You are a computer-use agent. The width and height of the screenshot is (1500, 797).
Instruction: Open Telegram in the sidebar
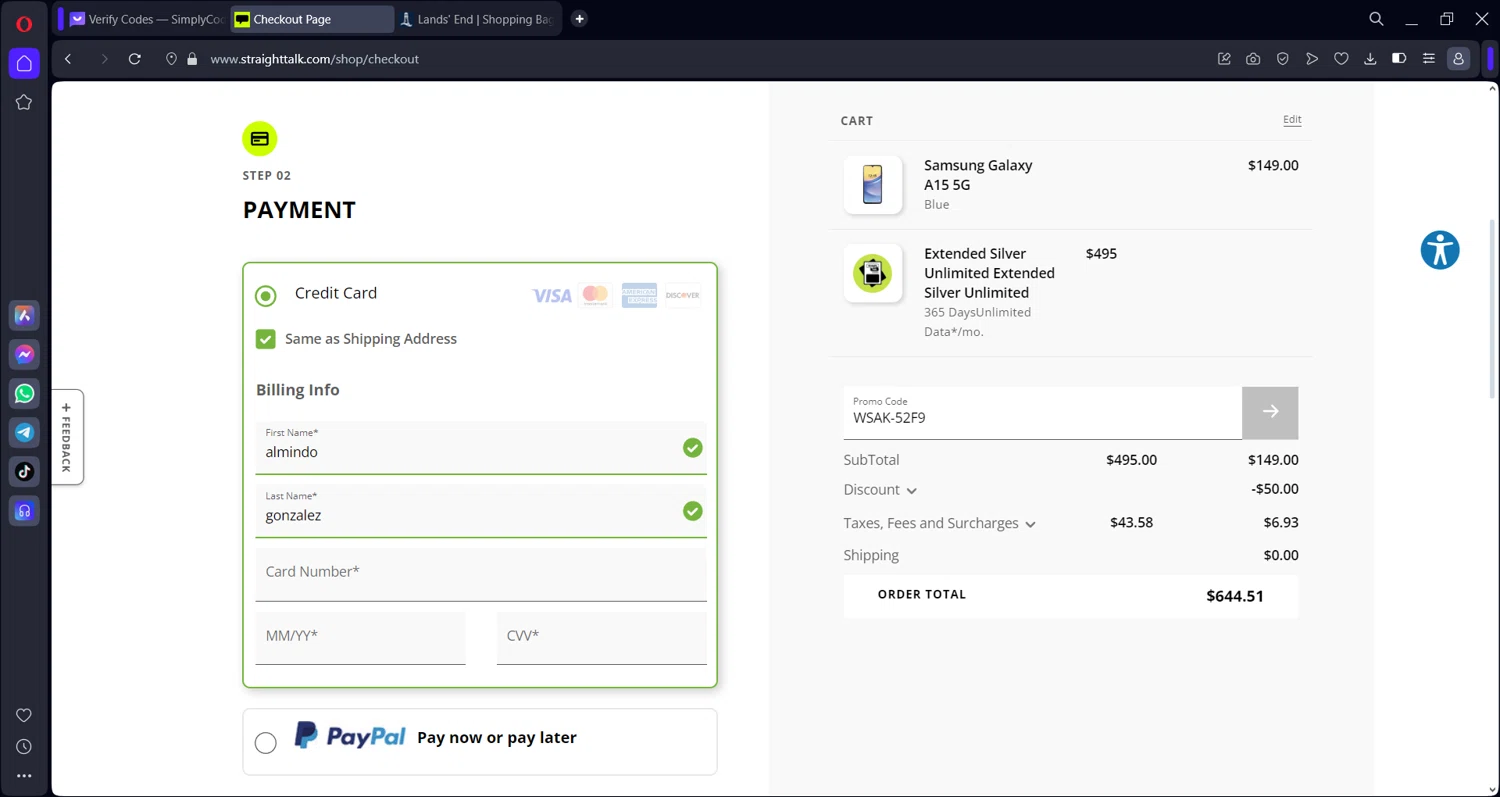tap(24, 432)
